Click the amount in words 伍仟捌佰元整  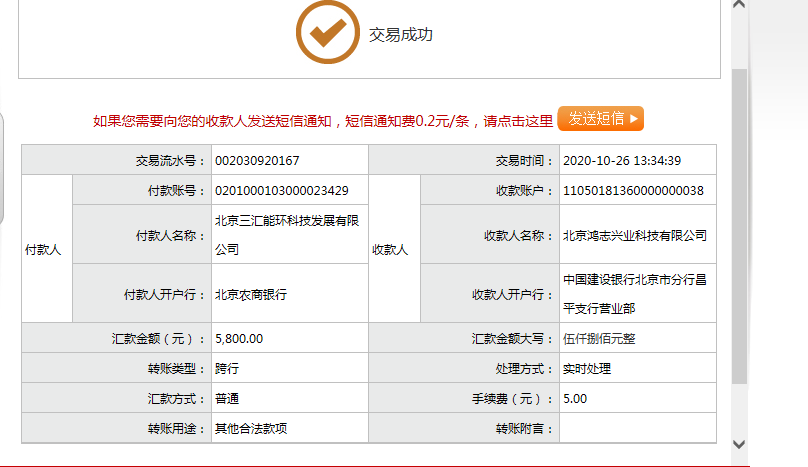click(599, 339)
